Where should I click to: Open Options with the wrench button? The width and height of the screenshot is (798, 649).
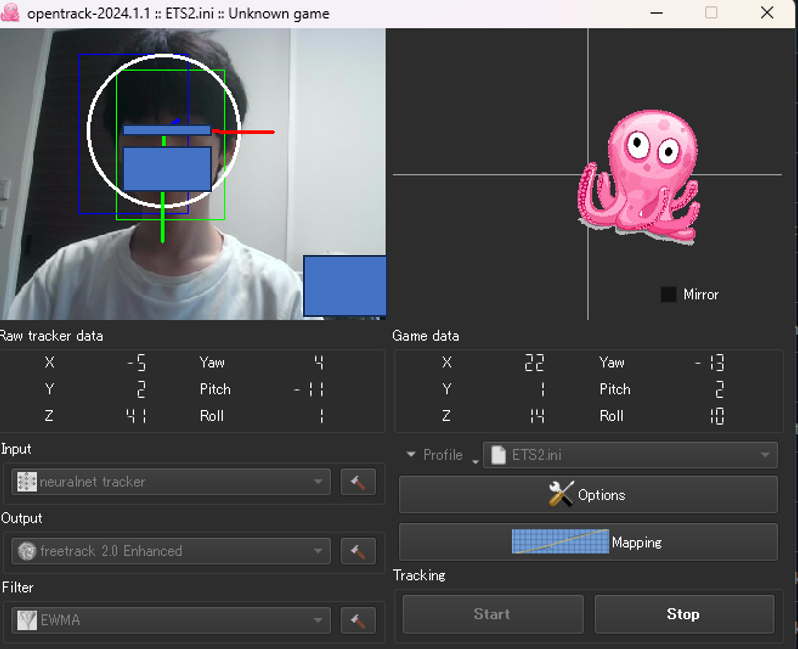point(588,495)
